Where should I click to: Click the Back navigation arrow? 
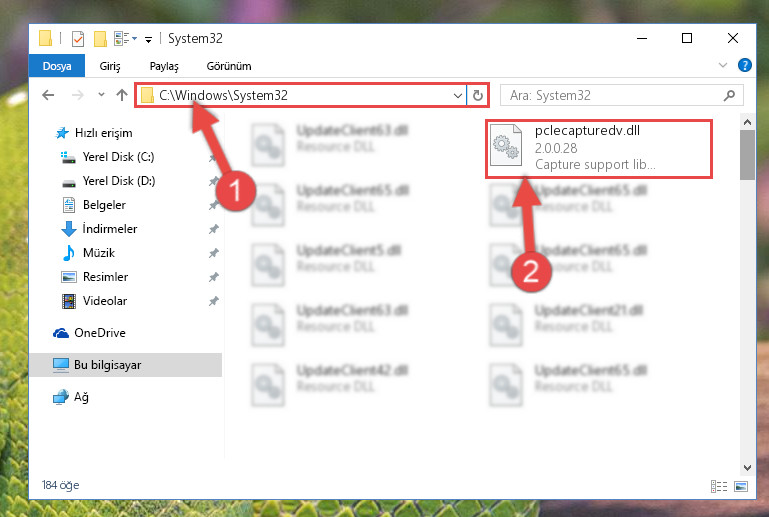[x=48, y=95]
